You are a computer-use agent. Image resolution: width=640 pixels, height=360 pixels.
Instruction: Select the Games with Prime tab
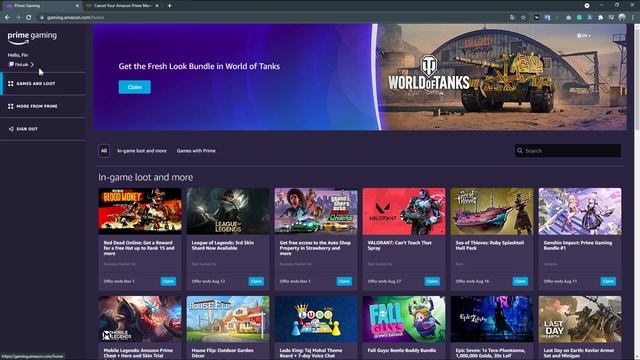click(x=196, y=151)
